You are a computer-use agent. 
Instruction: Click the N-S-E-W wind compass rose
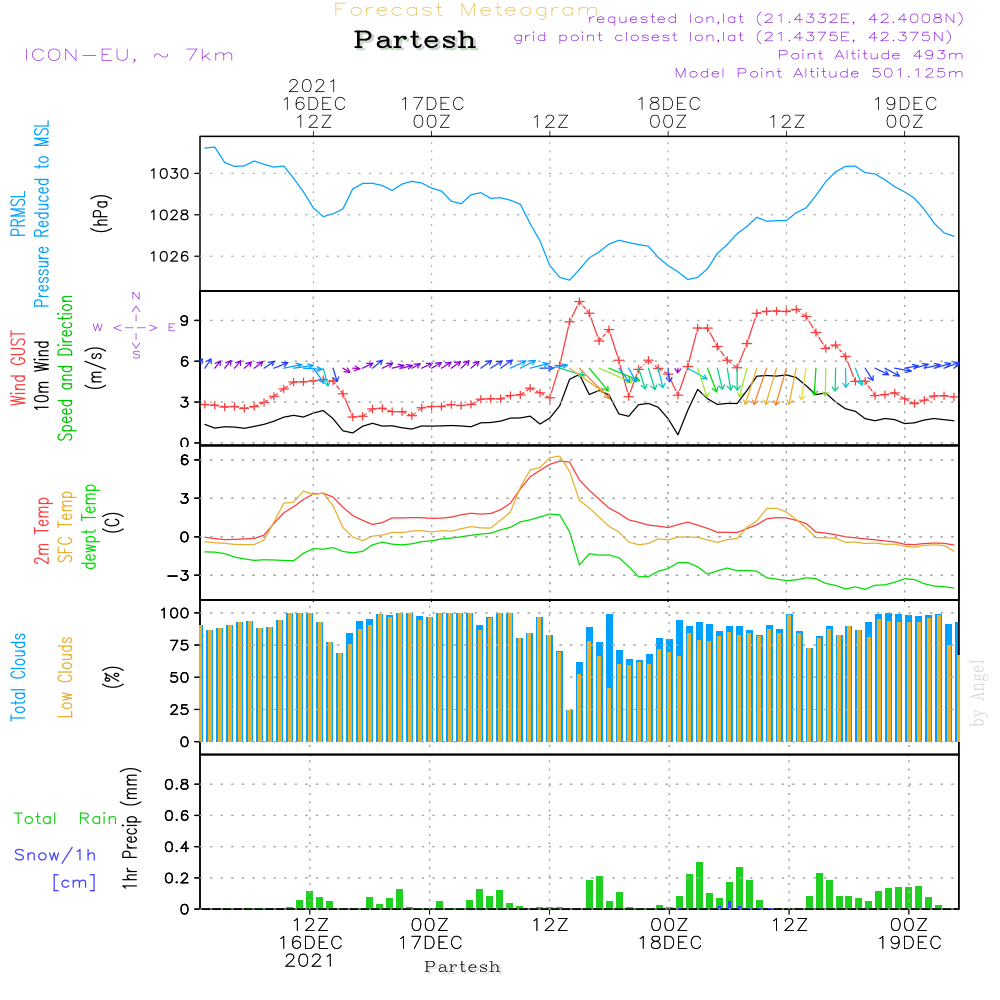pyautogui.click(x=135, y=326)
